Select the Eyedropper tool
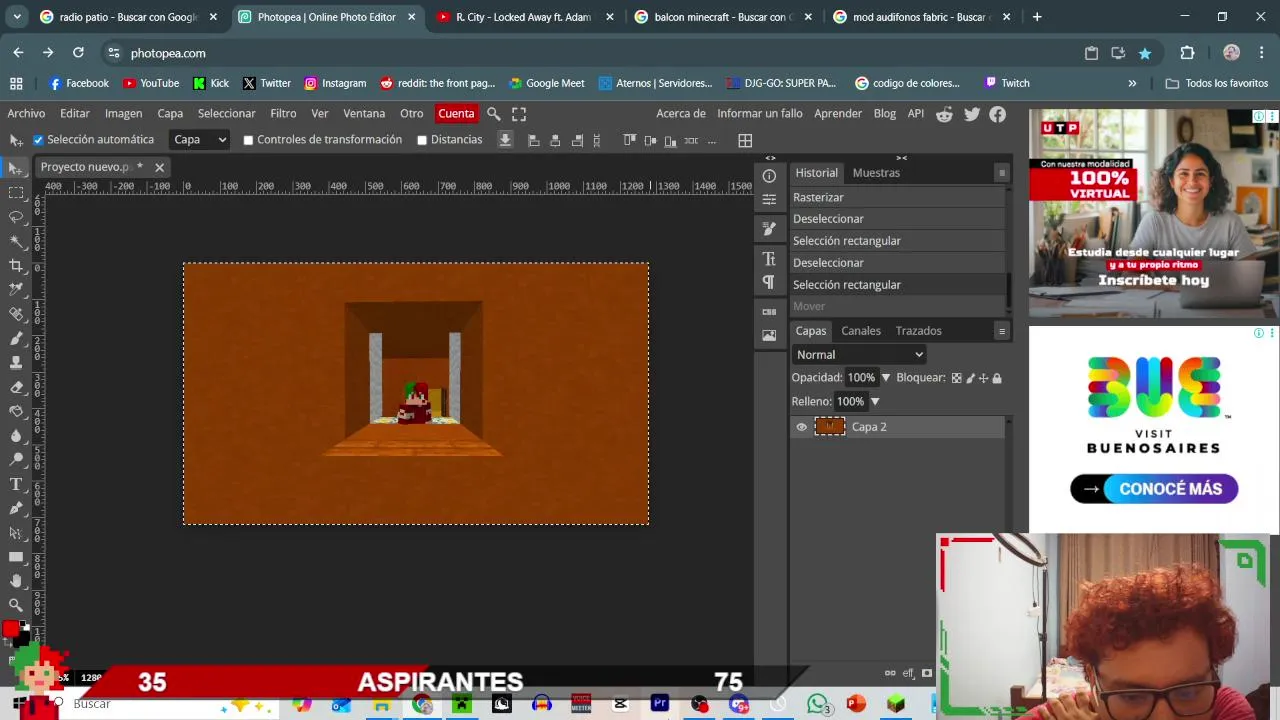The height and width of the screenshot is (720, 1280). (x=16, y=289)
